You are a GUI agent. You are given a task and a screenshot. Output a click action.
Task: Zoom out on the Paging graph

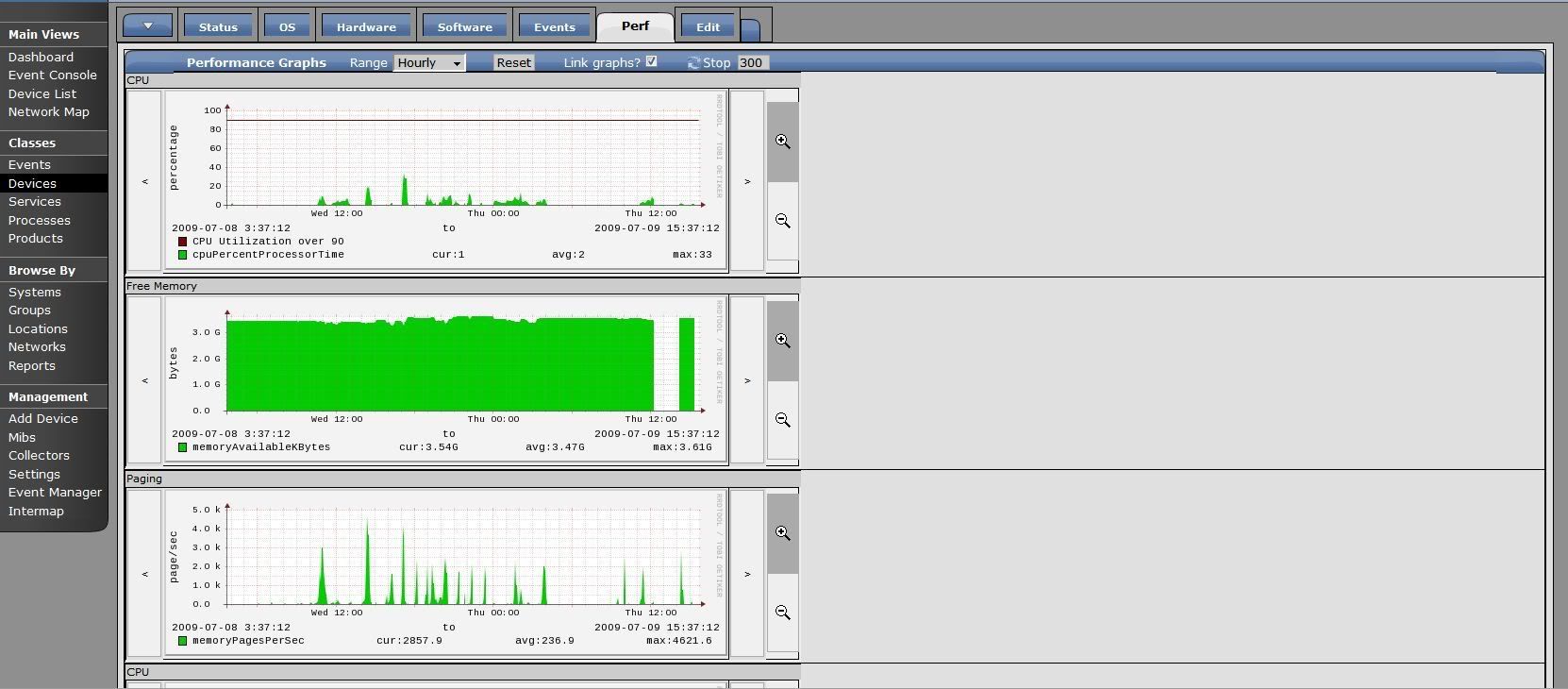pyautogui.click(x=782, y=613)
